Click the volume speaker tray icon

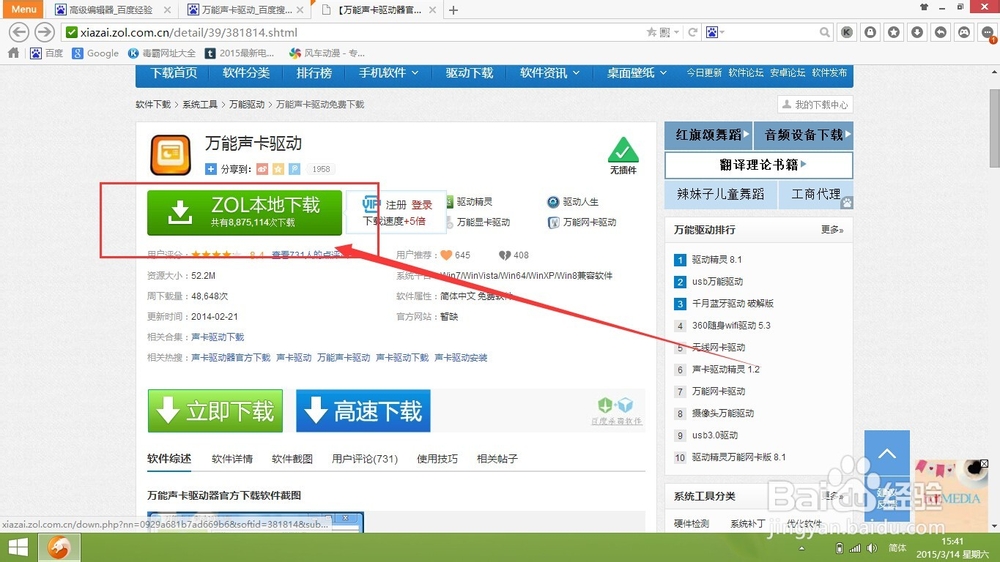click(872, 548)
